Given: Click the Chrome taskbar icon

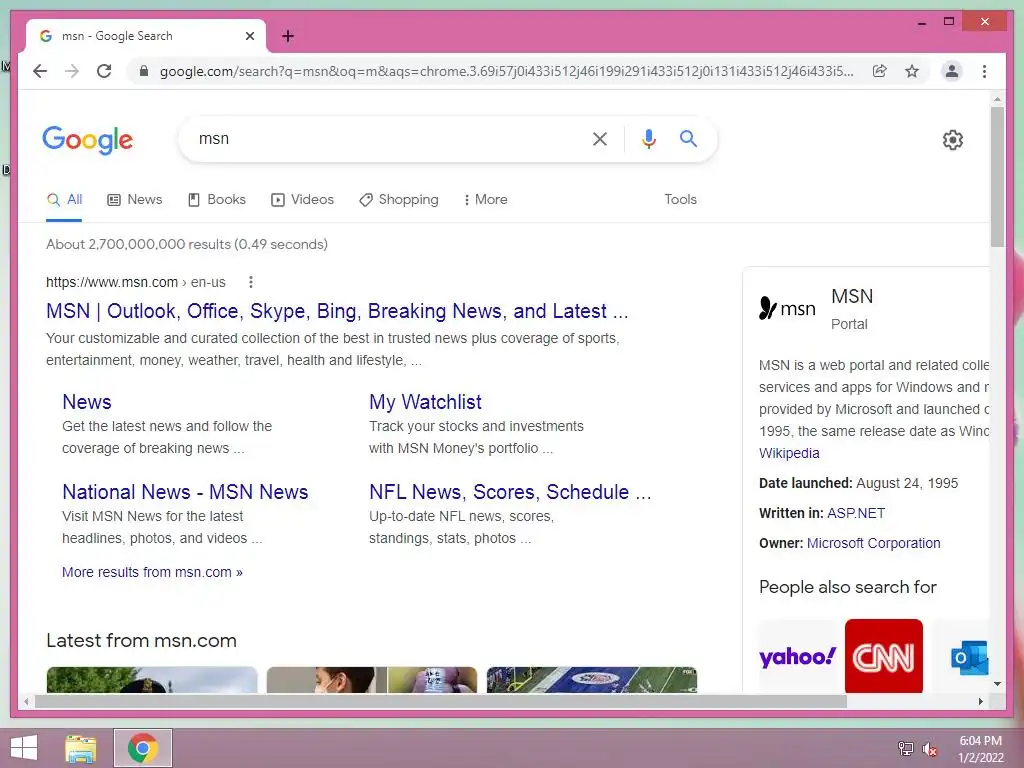Looking at the screenshot, I should tap(143, 748).
